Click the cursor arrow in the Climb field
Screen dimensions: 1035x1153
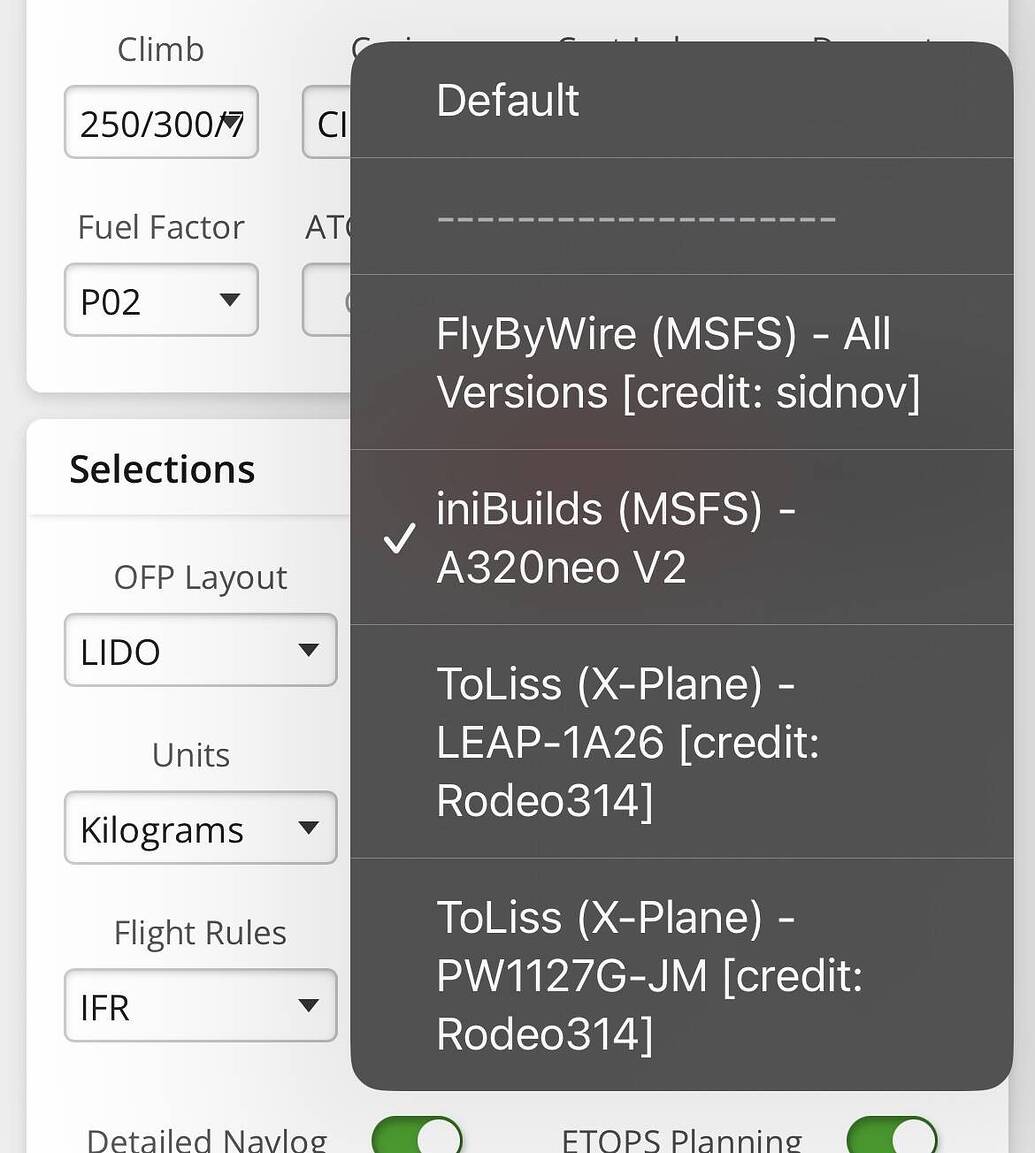pos(230,120)
